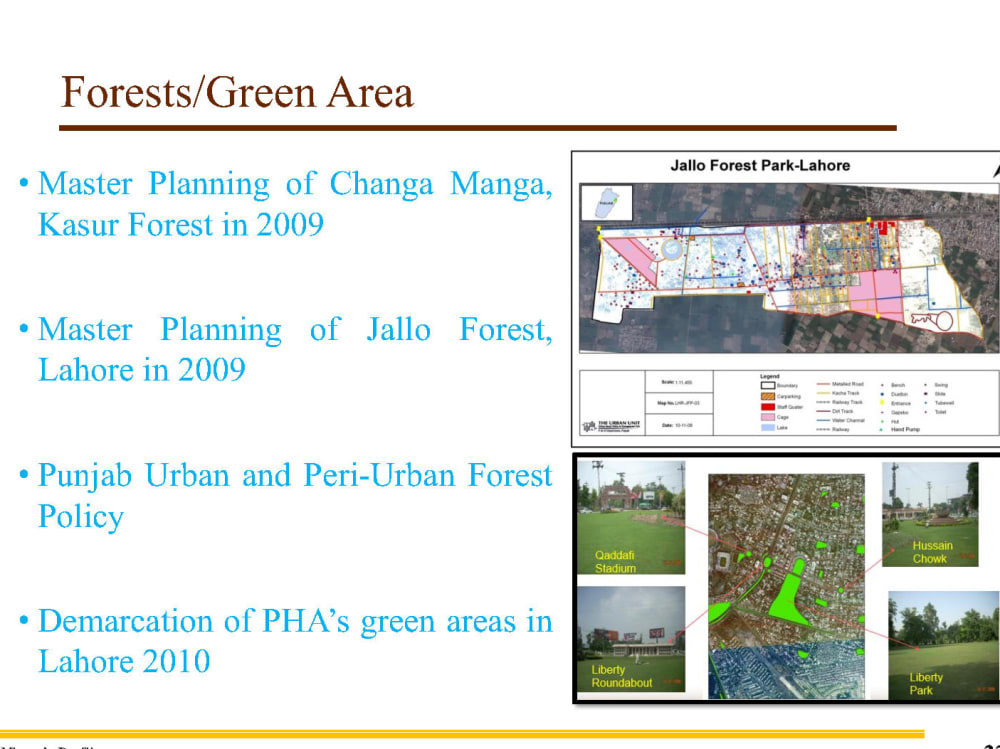This screenshot has width=1000, height=749.
Task: Click the hatched Carparking legend swatch
Action: pyautogui.click(x=768, y=396)
